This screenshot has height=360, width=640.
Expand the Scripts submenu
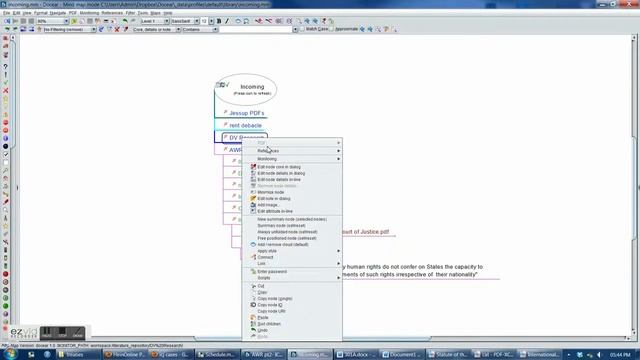[x=292, y=278]
